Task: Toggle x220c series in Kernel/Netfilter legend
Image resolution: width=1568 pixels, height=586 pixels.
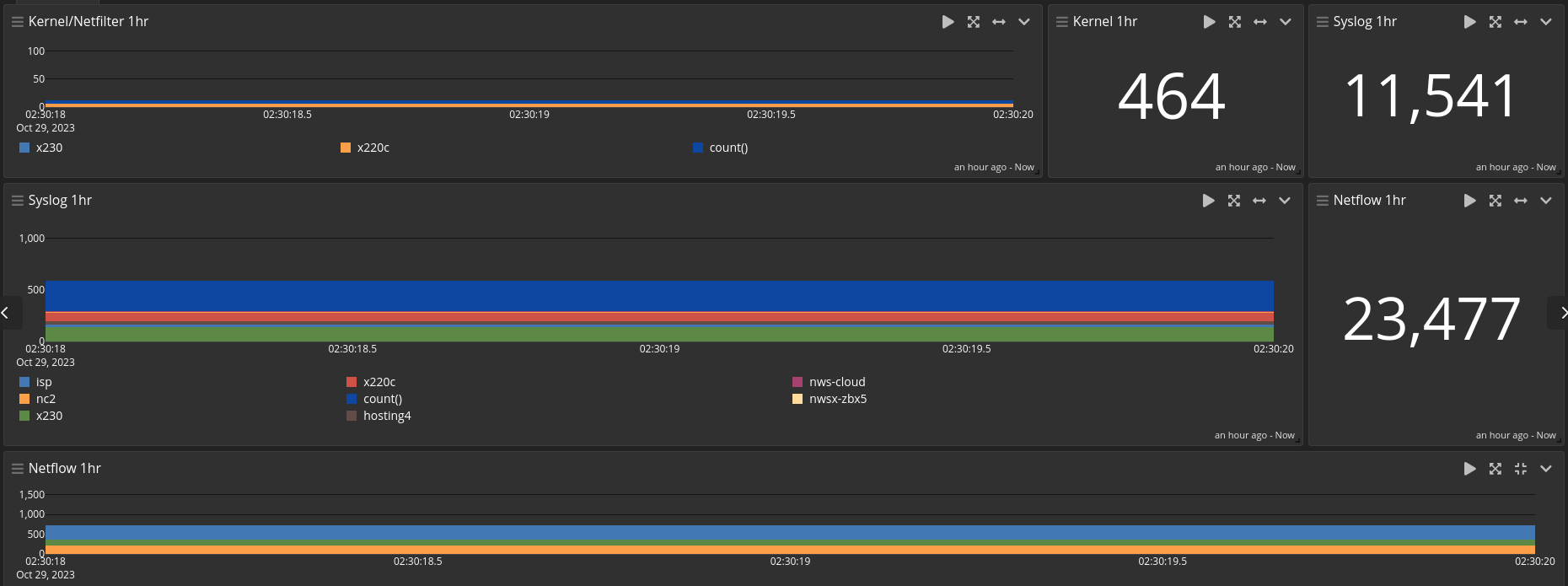Action: (x=365, y=148)
